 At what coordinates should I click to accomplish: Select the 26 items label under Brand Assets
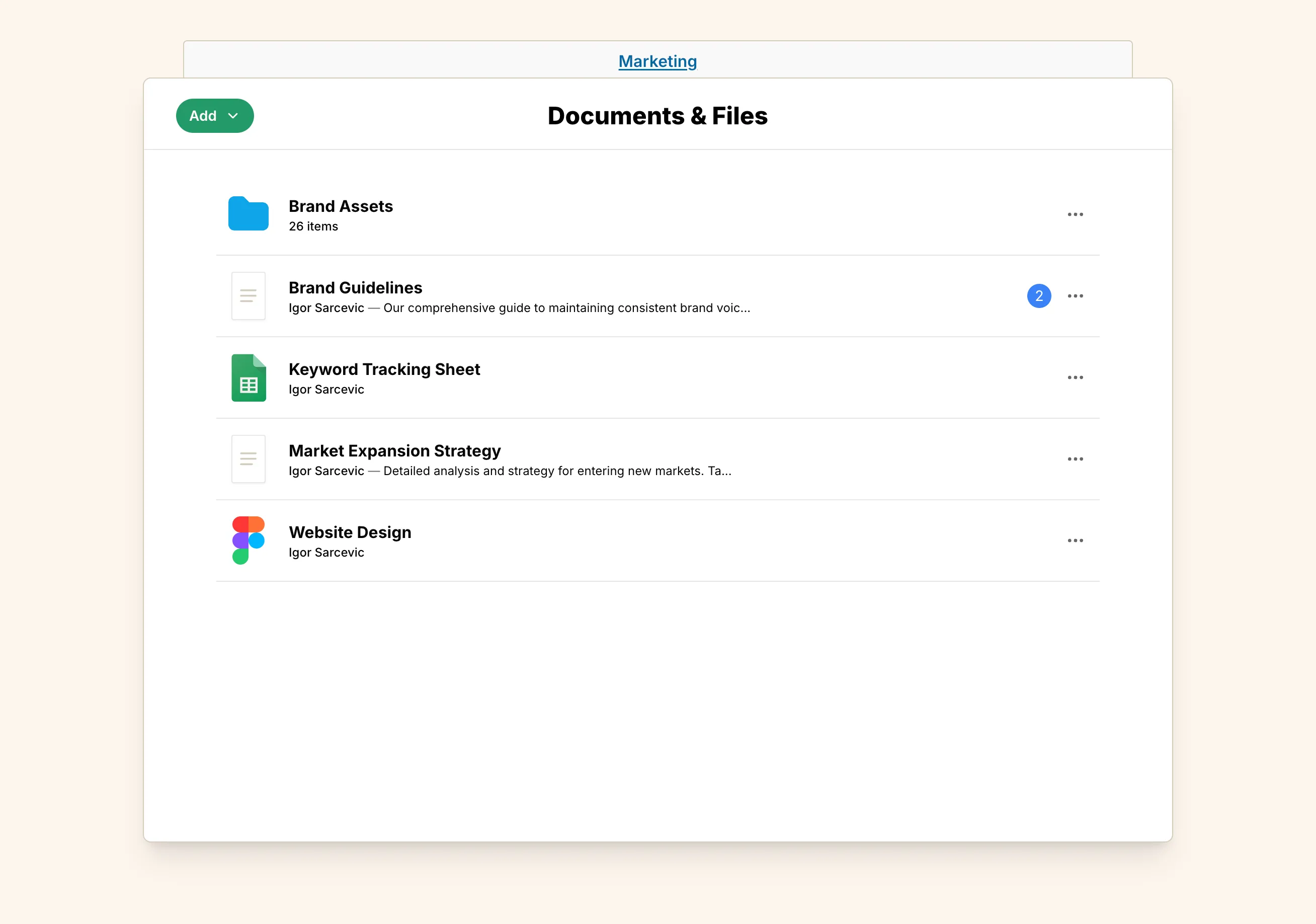[313, 226]
